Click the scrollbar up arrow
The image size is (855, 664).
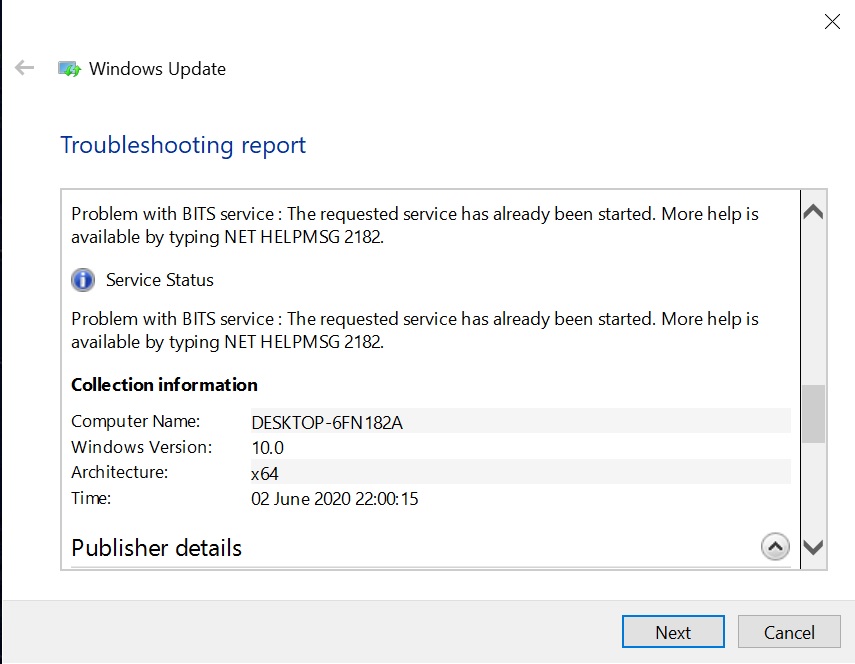click(x=813, y=212)
